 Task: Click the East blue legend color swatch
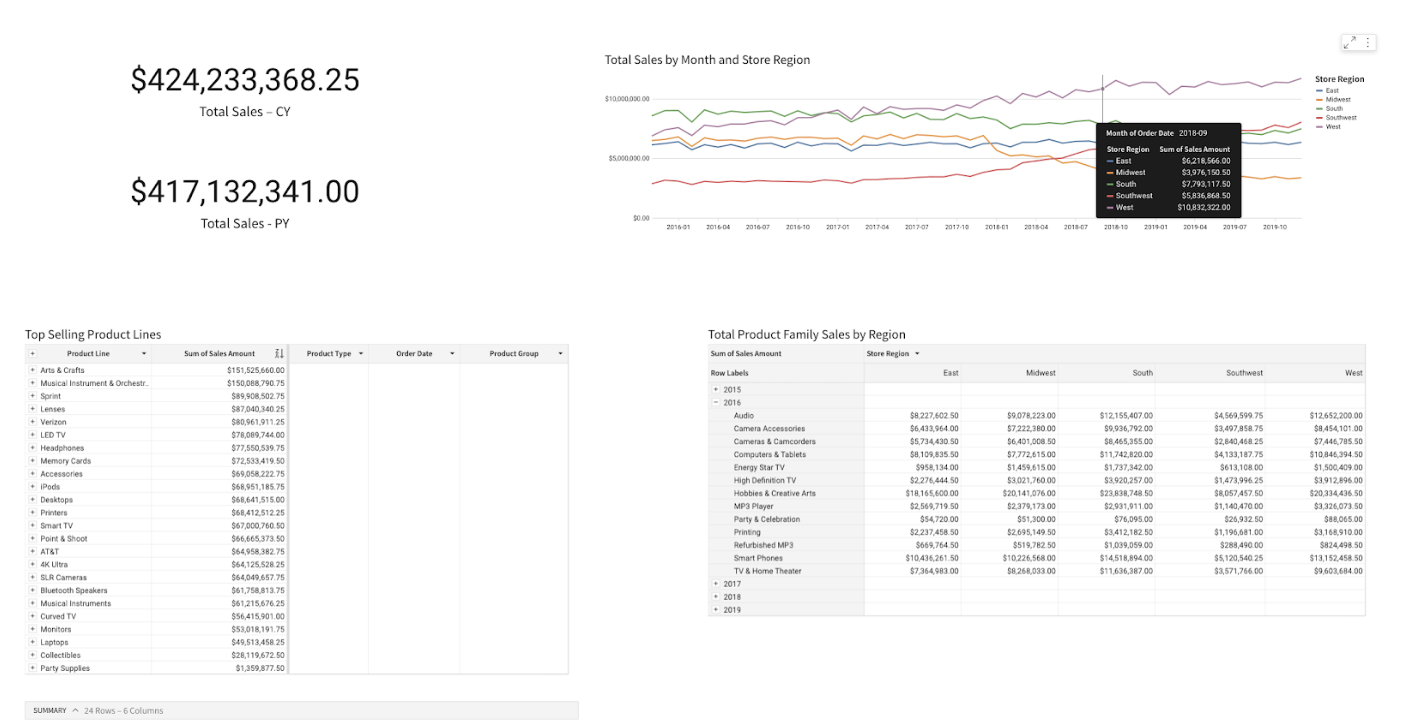pyautogui.click(x=1319, y=91)
